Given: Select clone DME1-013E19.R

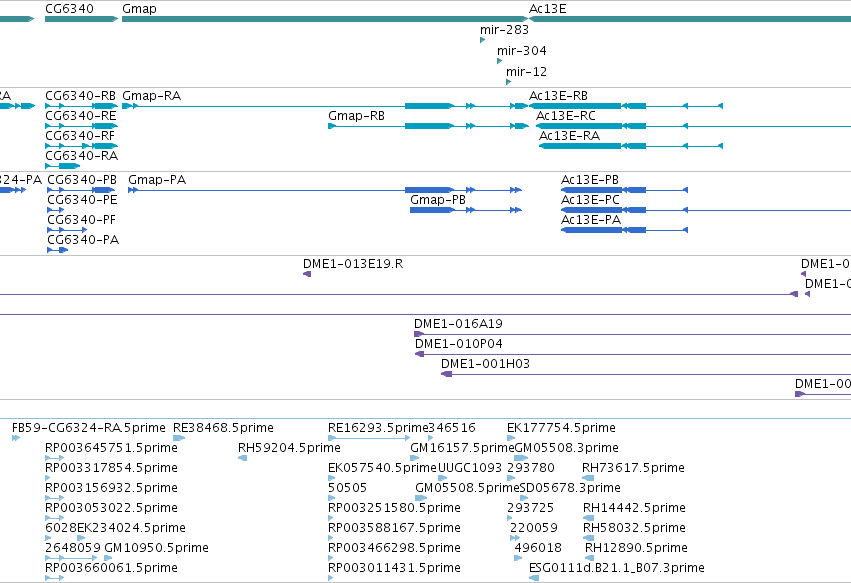Looking at the screenshot, I should click(x=307, y=274).
